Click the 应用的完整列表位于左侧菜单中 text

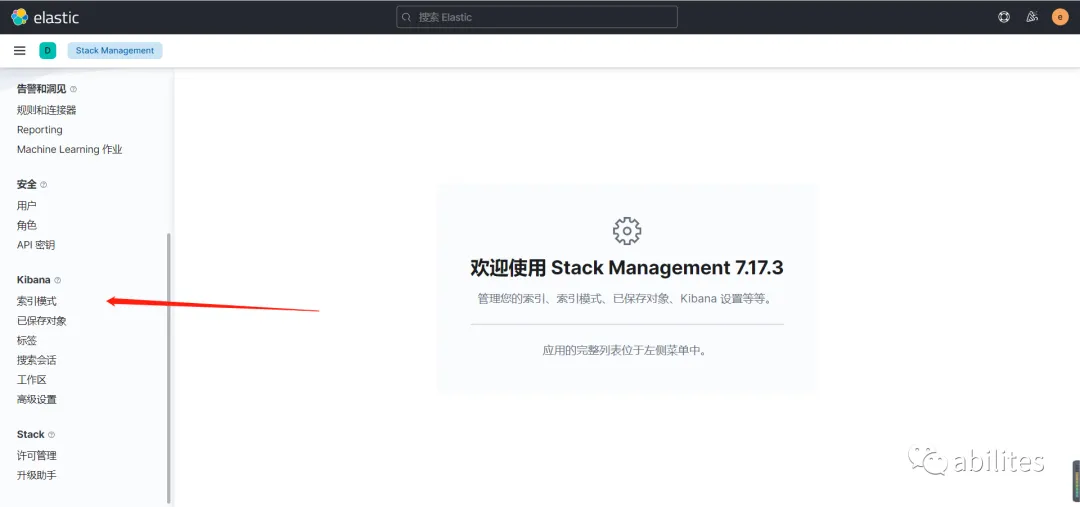[627, 350]
